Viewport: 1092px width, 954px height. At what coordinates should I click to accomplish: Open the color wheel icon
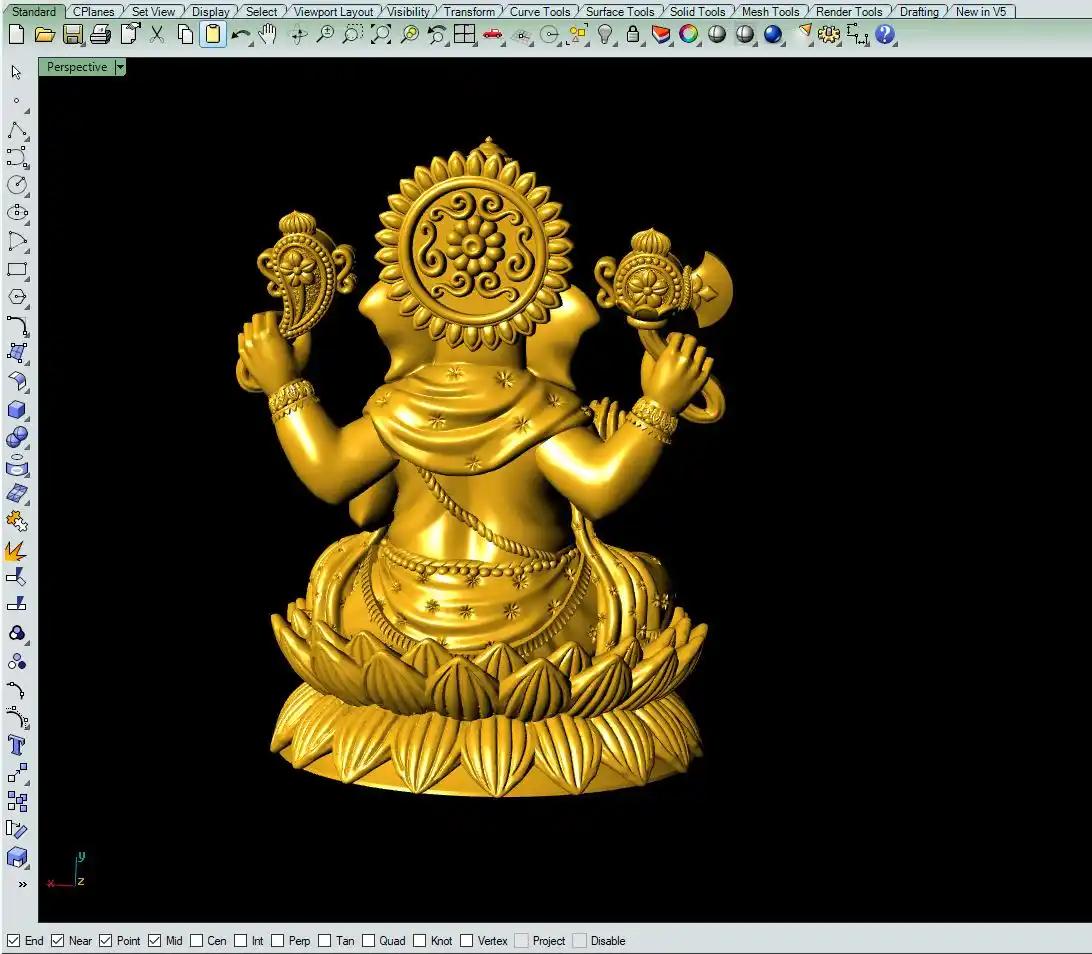click(x=689, y=34)
